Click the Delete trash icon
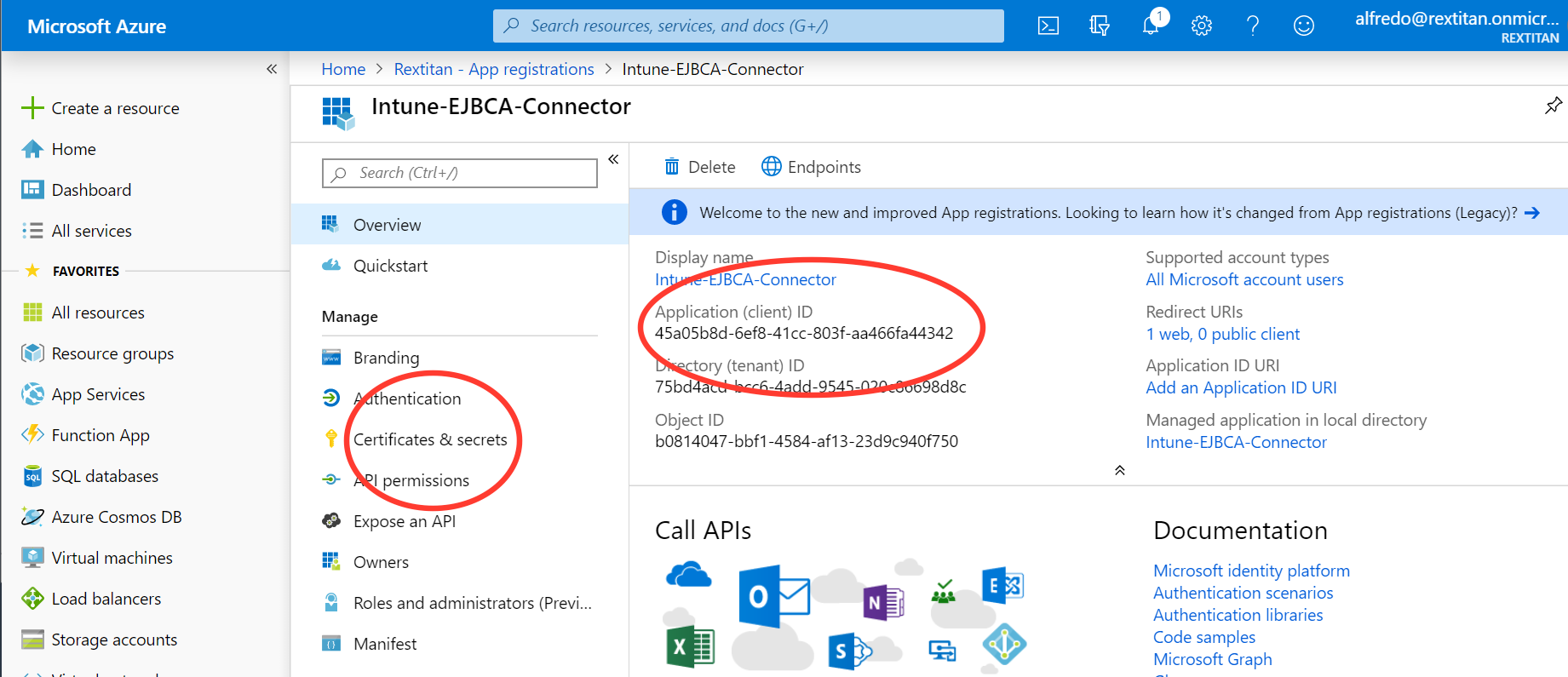This screenshot has height=677, width=1568. (672, 167)
